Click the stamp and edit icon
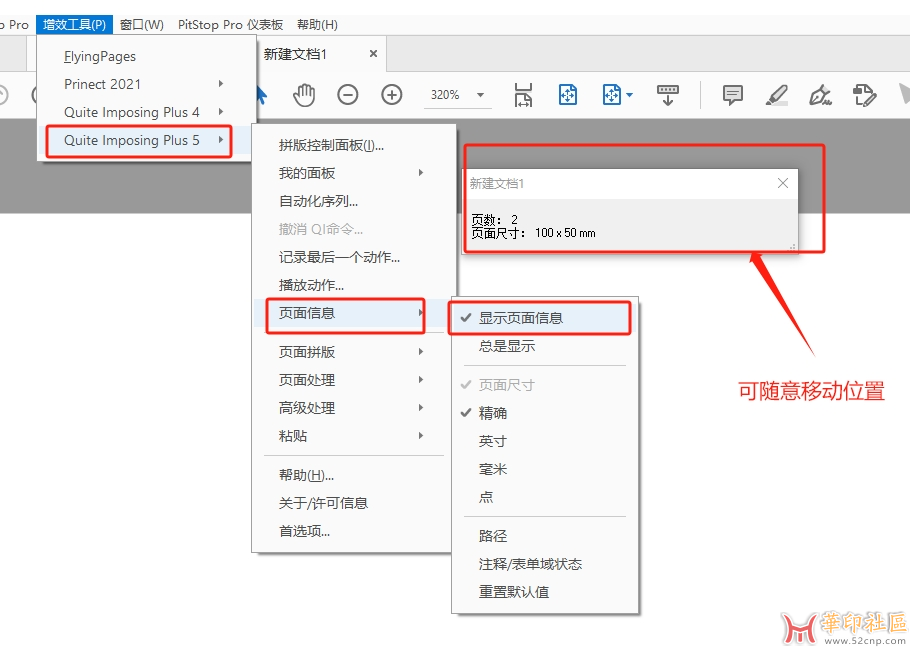 coord(864,95)
